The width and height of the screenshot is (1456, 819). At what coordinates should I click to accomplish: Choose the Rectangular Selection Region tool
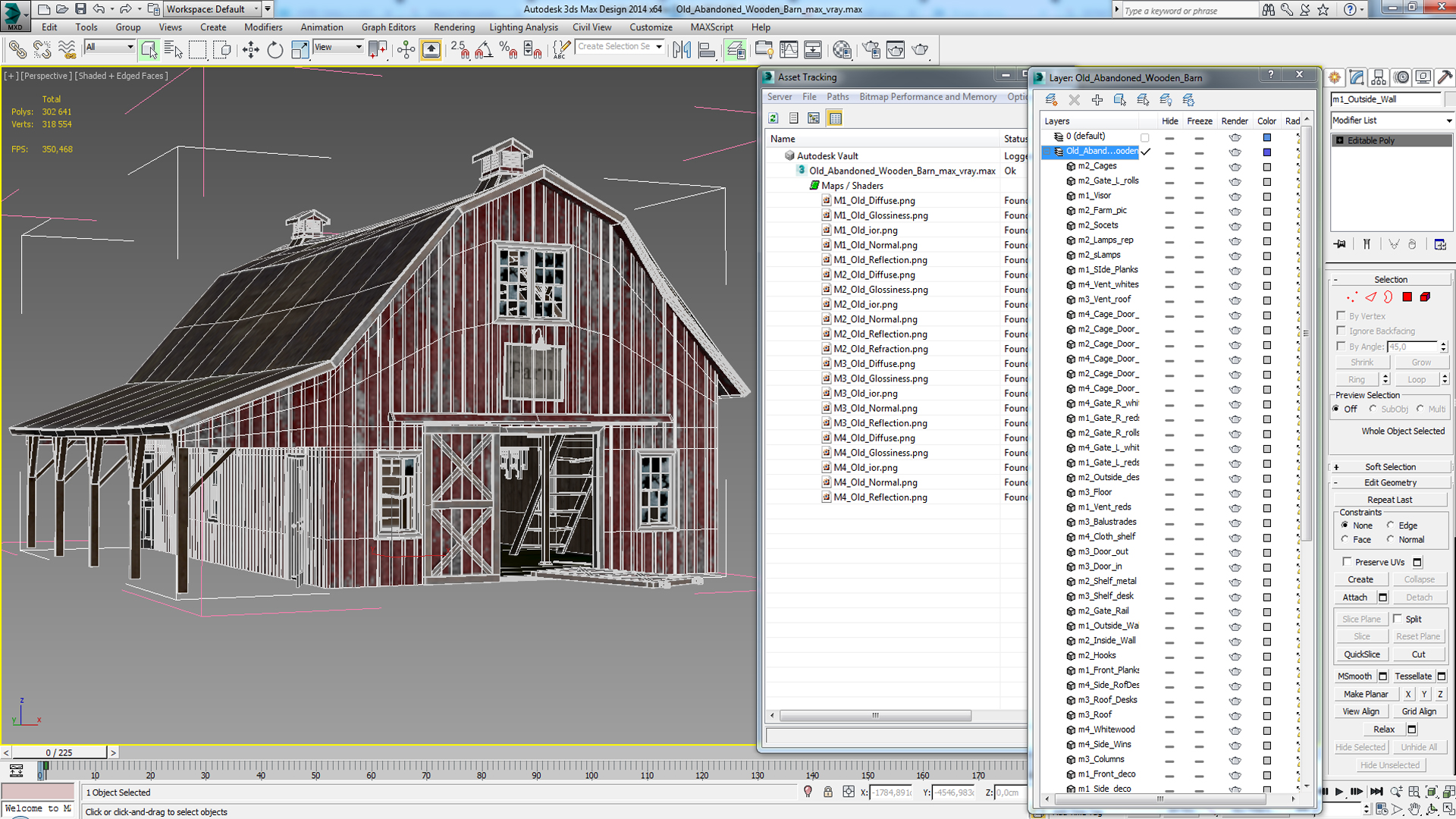pos(198,50)
